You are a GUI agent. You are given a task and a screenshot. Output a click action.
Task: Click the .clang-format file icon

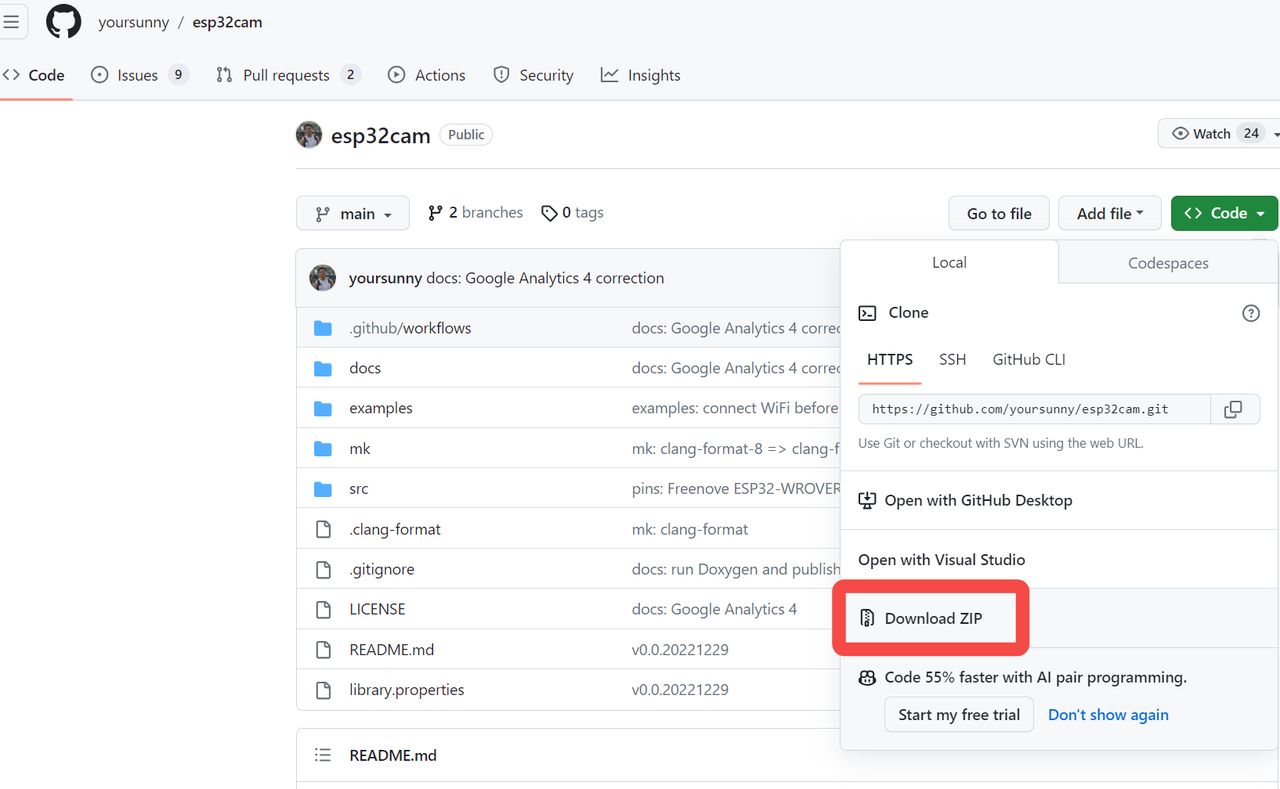323,529
